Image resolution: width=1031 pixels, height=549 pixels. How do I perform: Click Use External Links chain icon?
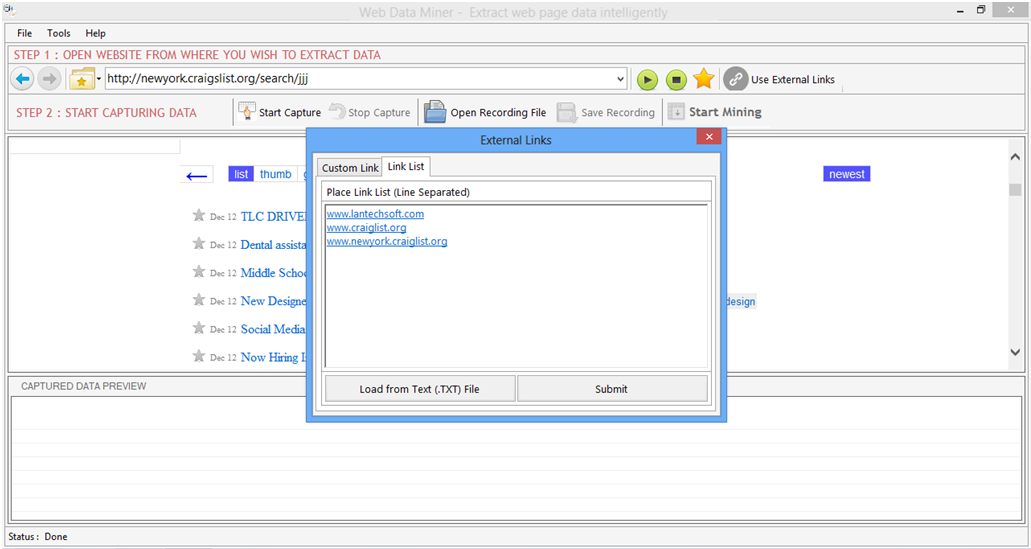click(x=735, y=79)
